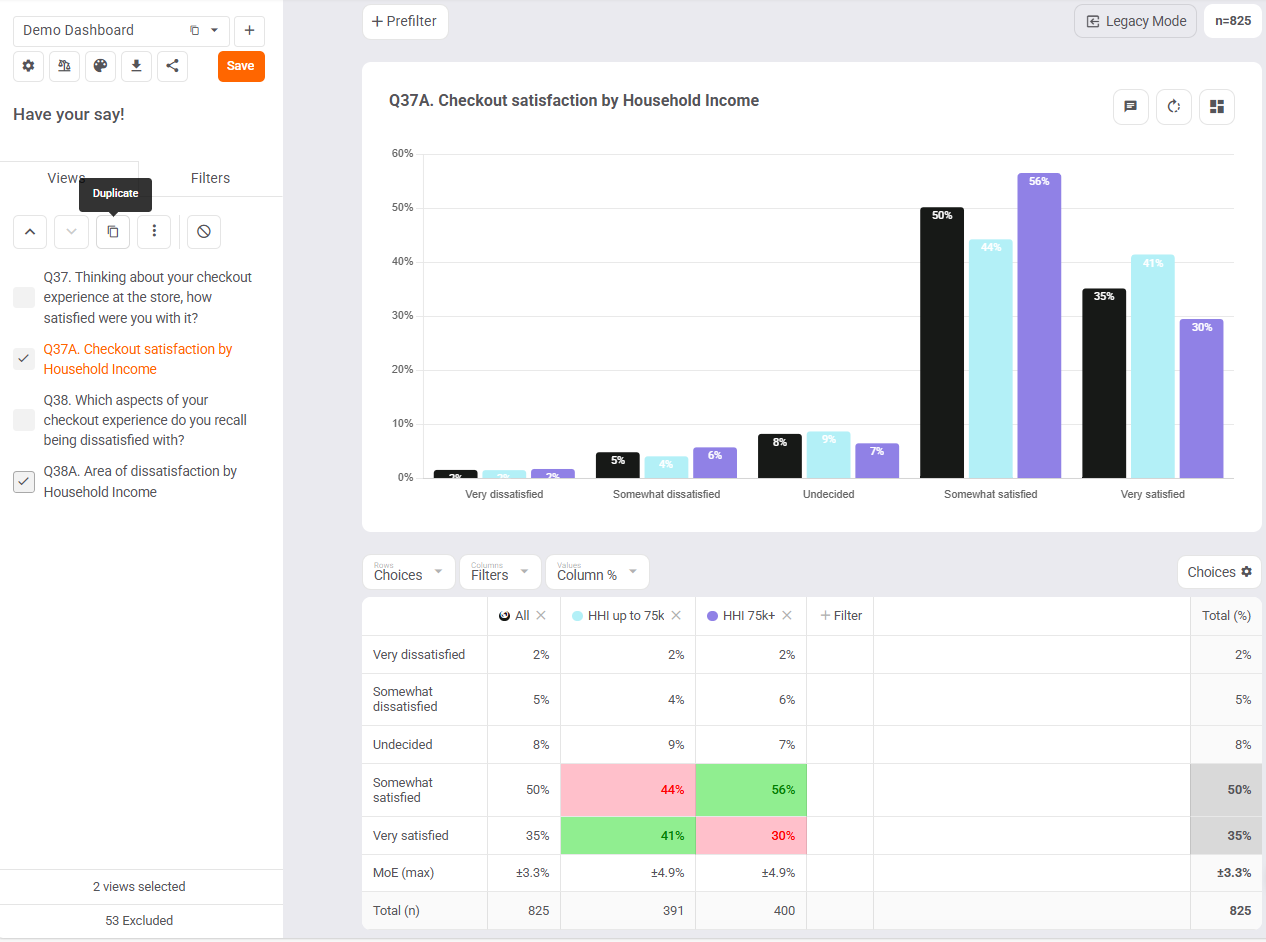Viewport: 1266px width, 942px height.
Task: Open the chart layout grid icon
Action: tap(1217, 106)
